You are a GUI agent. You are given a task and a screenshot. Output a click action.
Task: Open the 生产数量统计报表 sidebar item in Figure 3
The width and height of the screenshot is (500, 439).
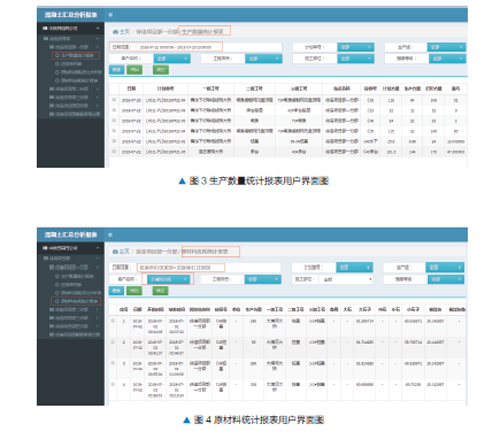[x=76, y=56]
